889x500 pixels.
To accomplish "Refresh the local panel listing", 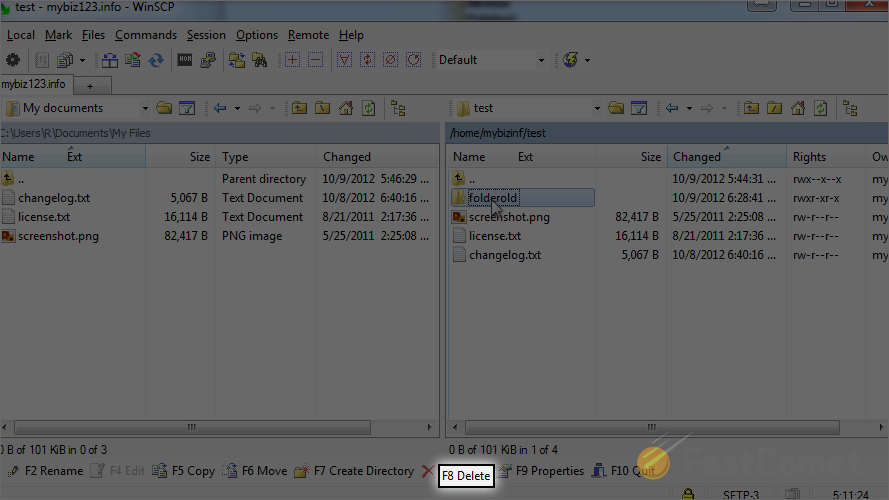I will pos(369,108).
